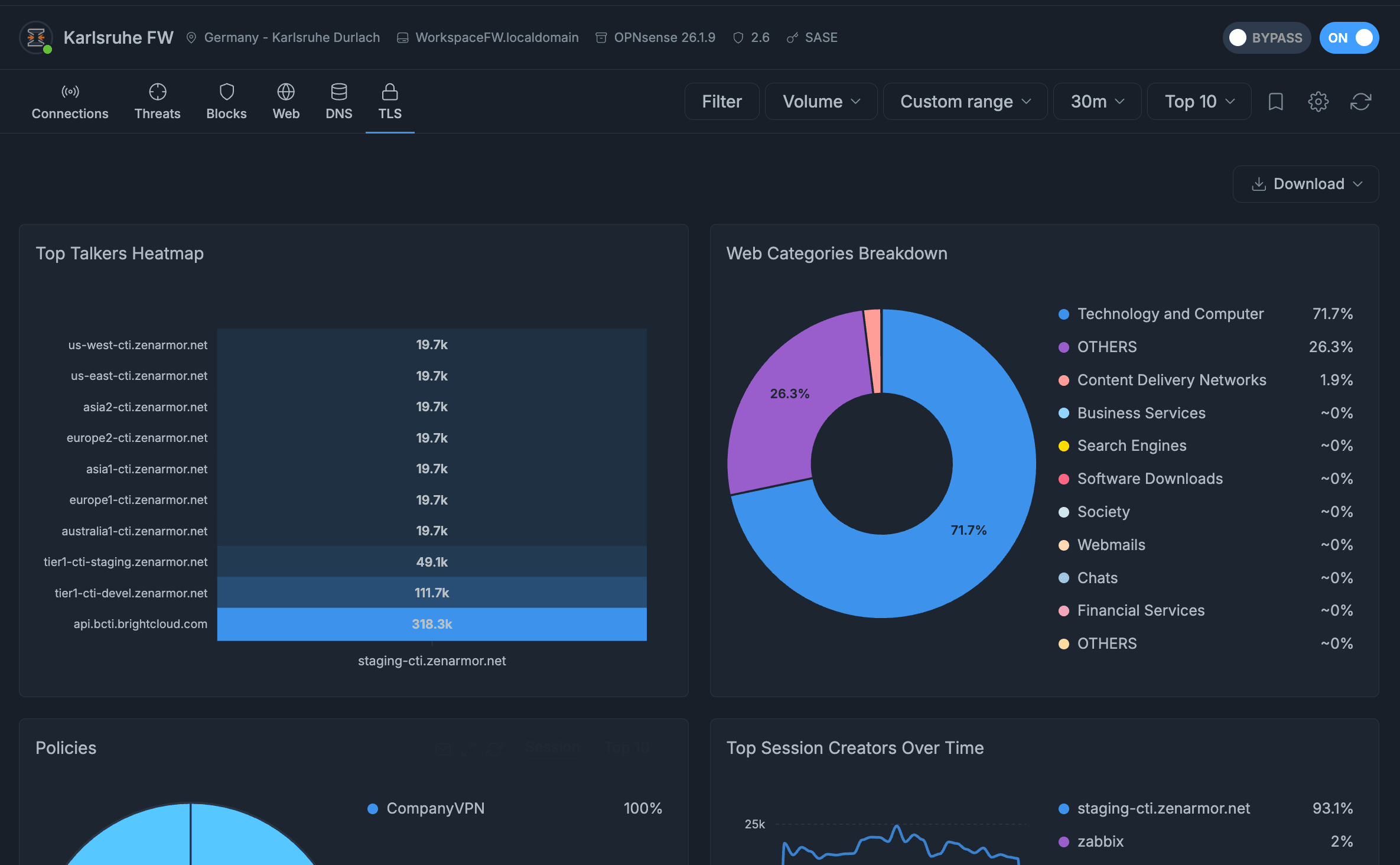
Task: Open report settings gear icon
Action: click(1318, 102)
